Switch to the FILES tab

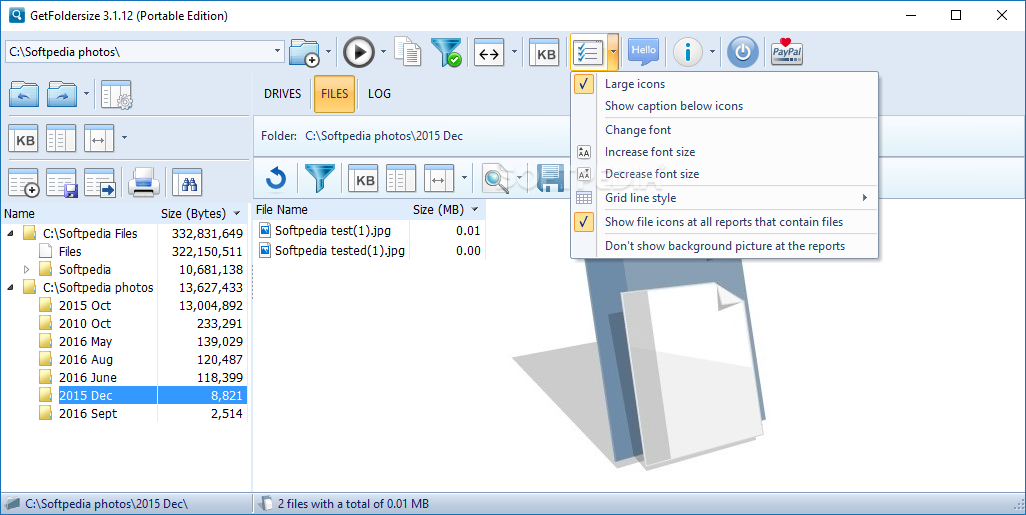coord(334,94)
